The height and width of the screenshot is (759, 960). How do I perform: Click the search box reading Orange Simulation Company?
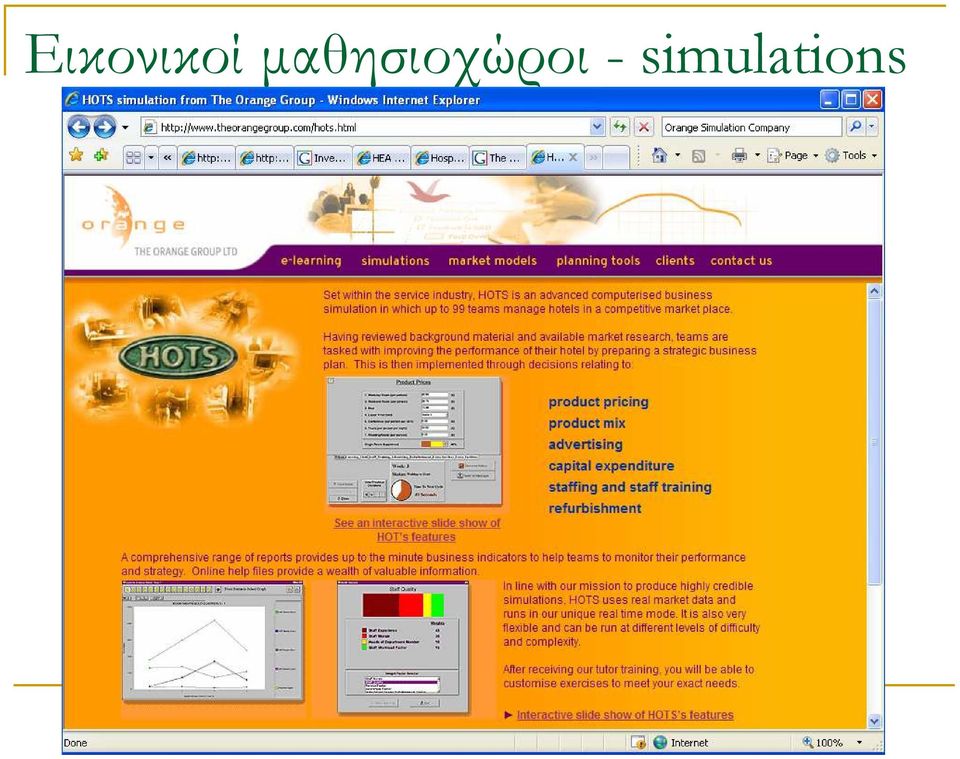click(x=751, y=127)
